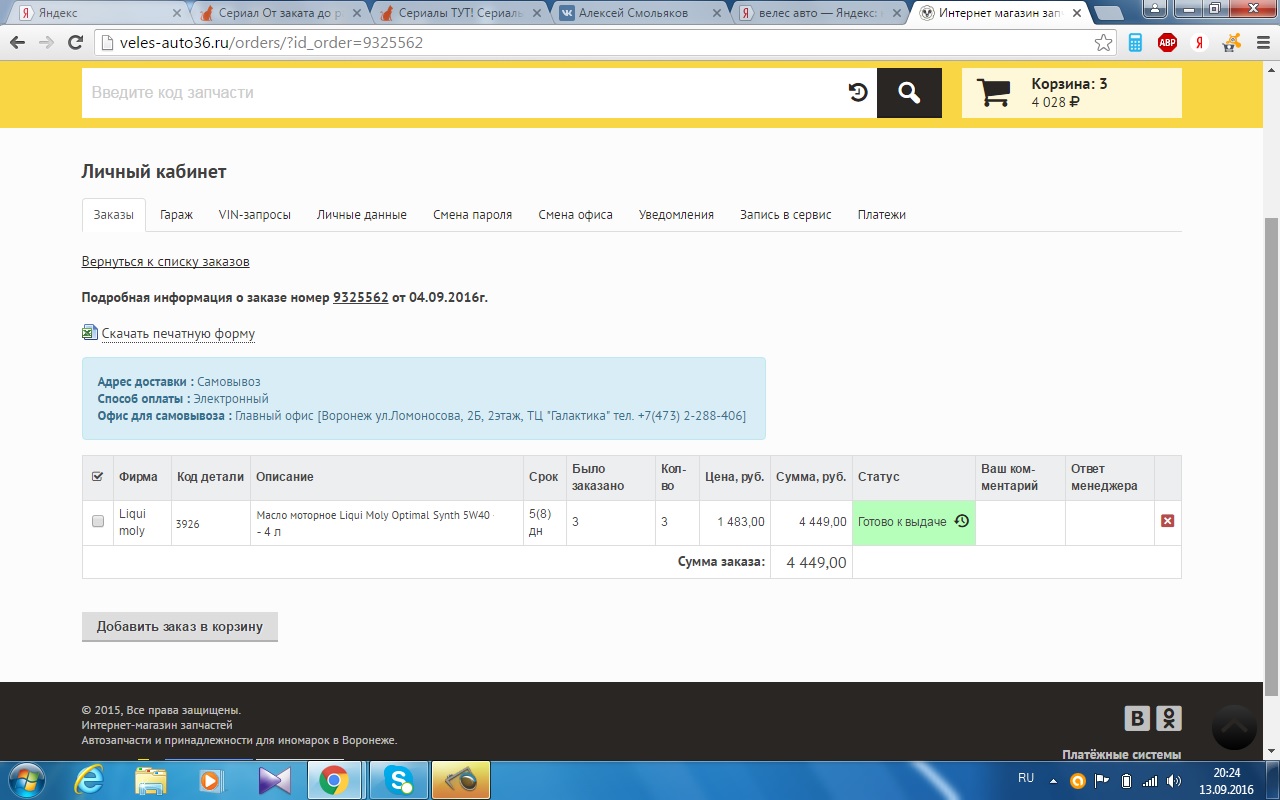The height and width of the screenshot is (800, 1280).
Task: Switch to the Гараж tab
Action: 176,215
